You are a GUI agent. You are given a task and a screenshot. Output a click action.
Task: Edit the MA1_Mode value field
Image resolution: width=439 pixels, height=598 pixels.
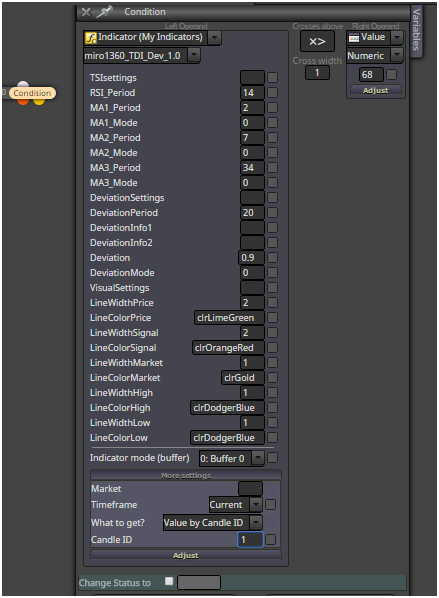[x=252, y=122]
